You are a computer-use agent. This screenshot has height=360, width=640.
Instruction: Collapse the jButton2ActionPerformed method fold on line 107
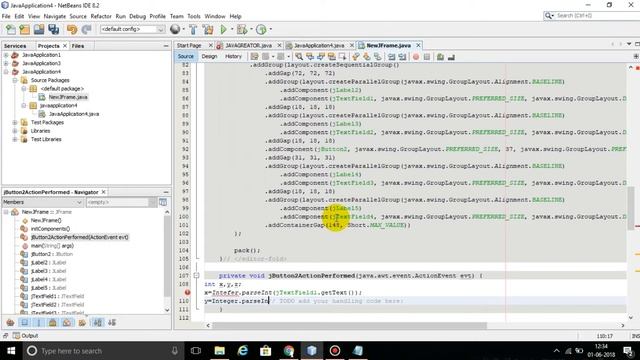196,276
